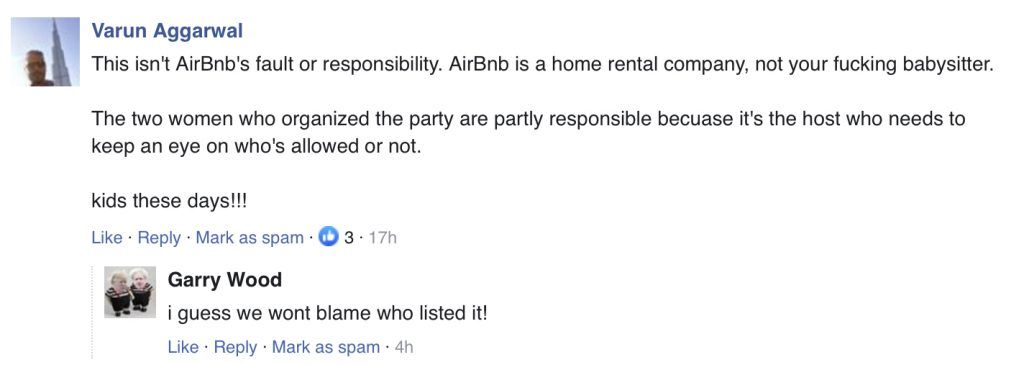
Task: Reply to Garry Wood's comment
Action: click(x=236, y=347)
